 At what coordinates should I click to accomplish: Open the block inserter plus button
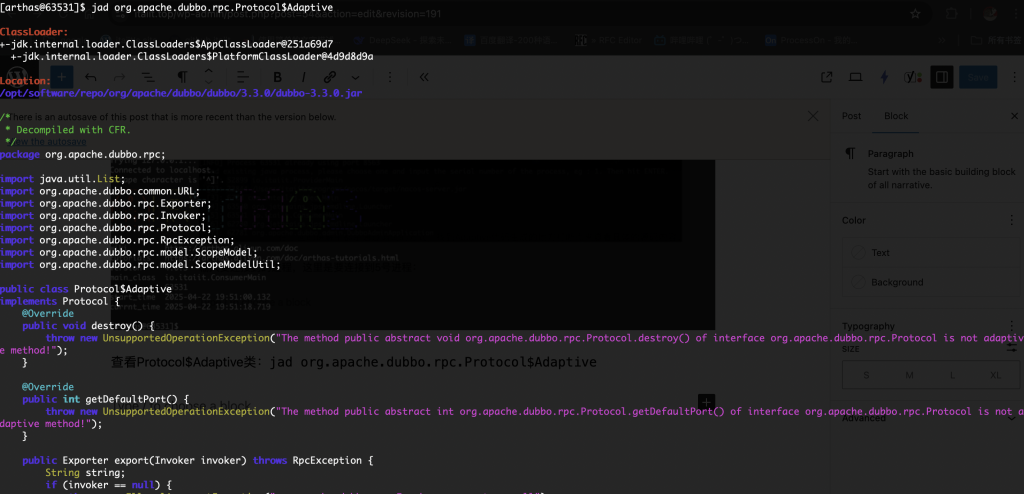tap(61, 77)
